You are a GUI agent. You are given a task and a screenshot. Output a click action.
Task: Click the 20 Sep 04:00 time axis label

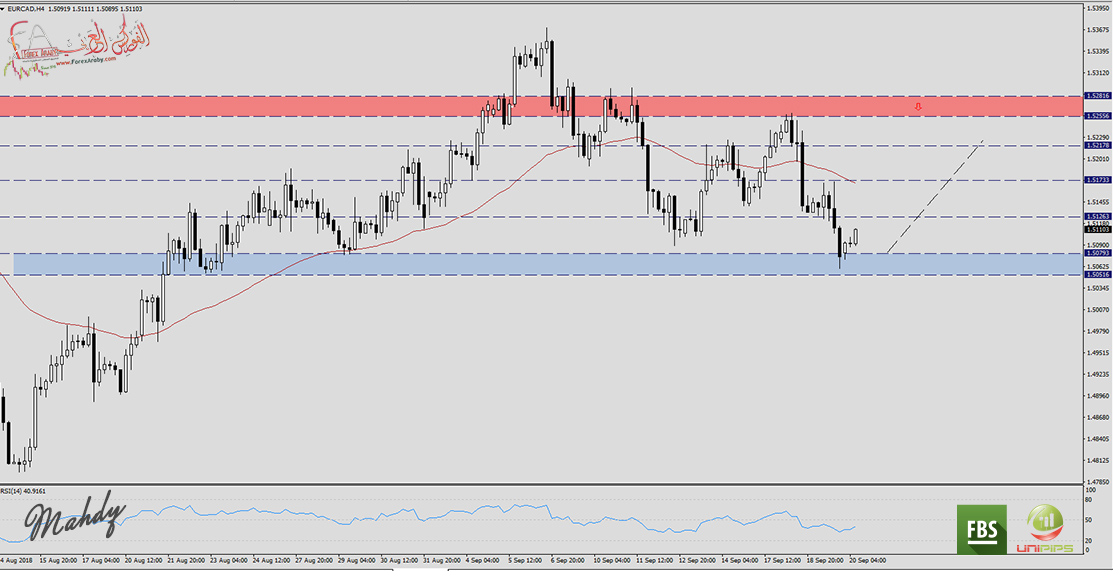pyautogui.click(x=865, y=560)
